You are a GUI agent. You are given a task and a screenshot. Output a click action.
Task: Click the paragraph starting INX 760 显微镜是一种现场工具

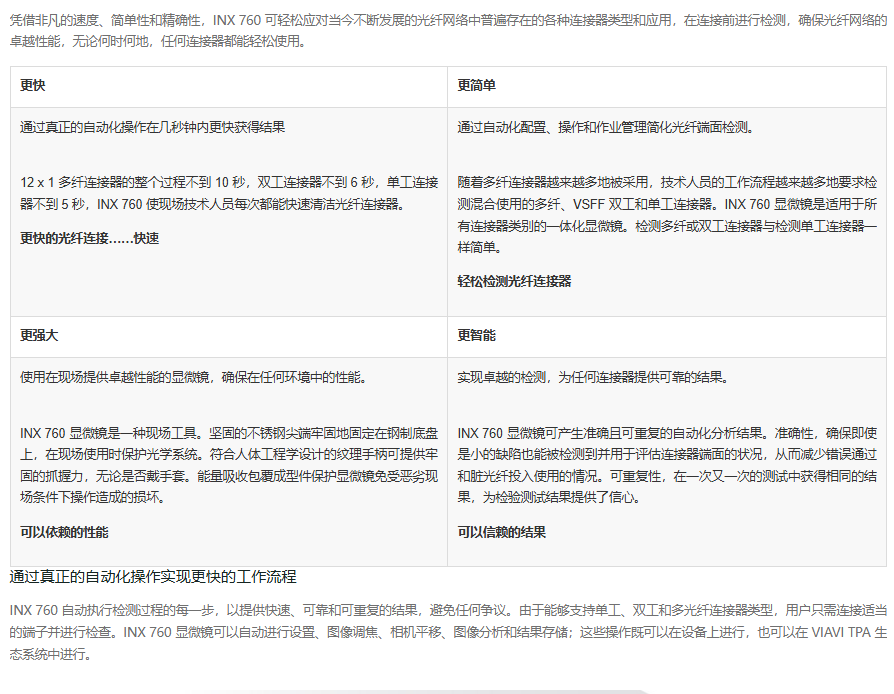[x=229, y=465]
